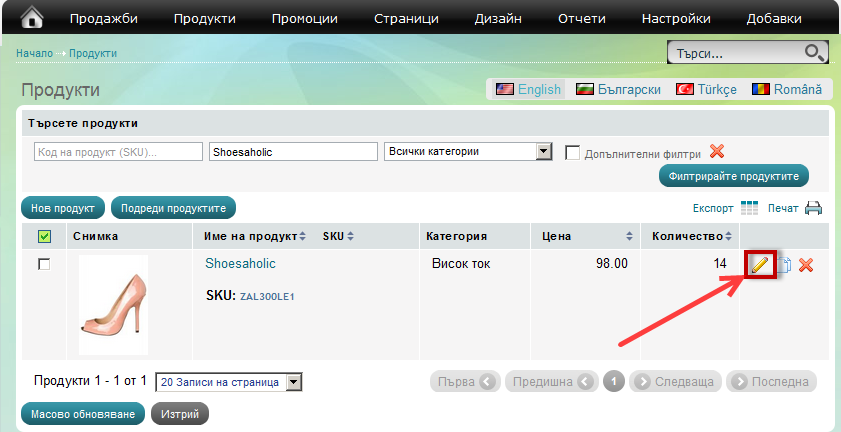Viewport: 841px width, 432px height.
Task: Open the Настройки menu
Action: tap(676, 18)
